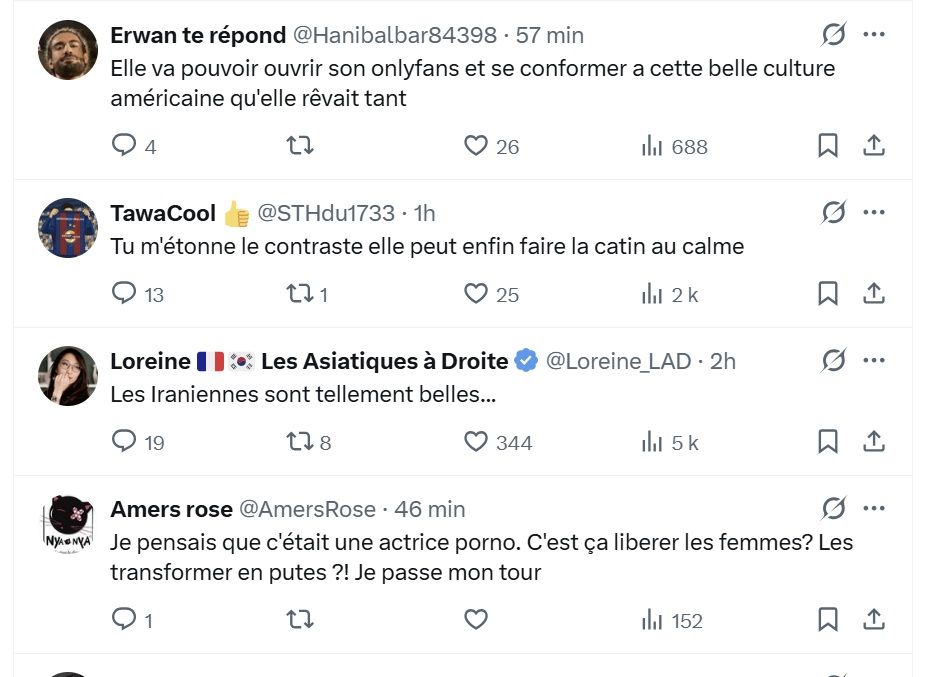Like the Amers rose tweet
This screenshot has width=932, height=677.
[476, 620]
